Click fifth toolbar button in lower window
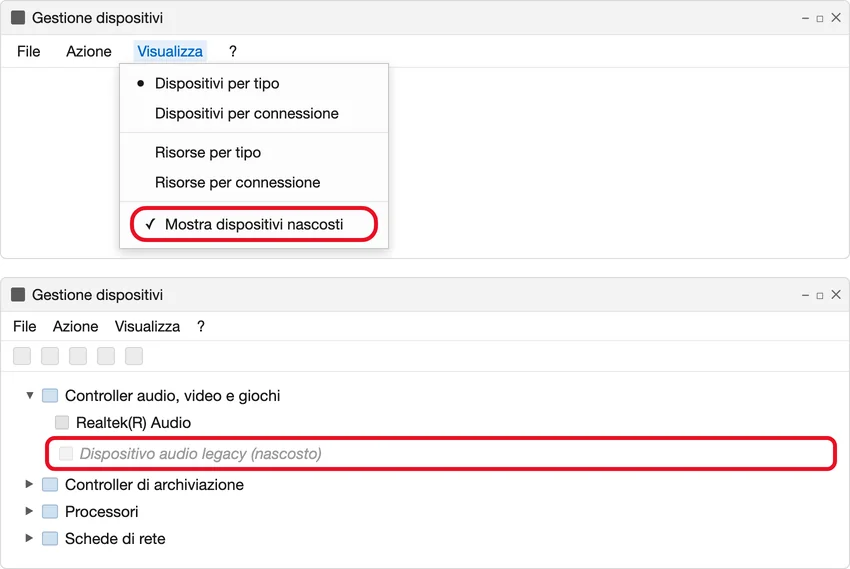The height and width of the screenshot is (569, 850). [134, 356]
